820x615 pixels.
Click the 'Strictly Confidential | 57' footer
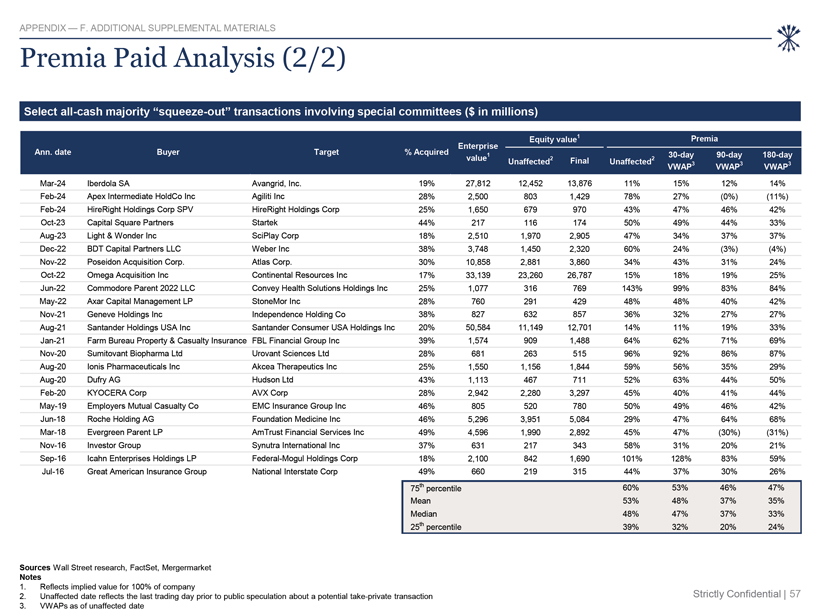point(747,594)
